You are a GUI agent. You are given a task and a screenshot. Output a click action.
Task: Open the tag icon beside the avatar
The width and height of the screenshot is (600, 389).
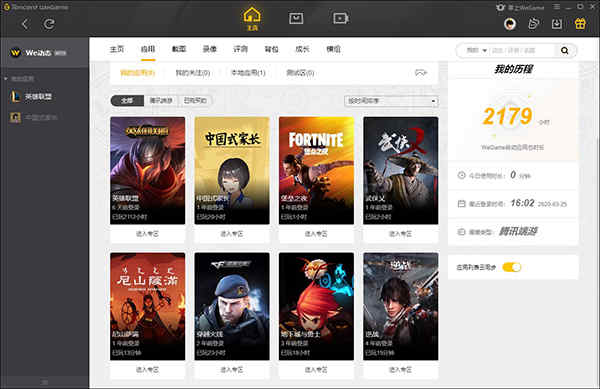tap(533, 24)
